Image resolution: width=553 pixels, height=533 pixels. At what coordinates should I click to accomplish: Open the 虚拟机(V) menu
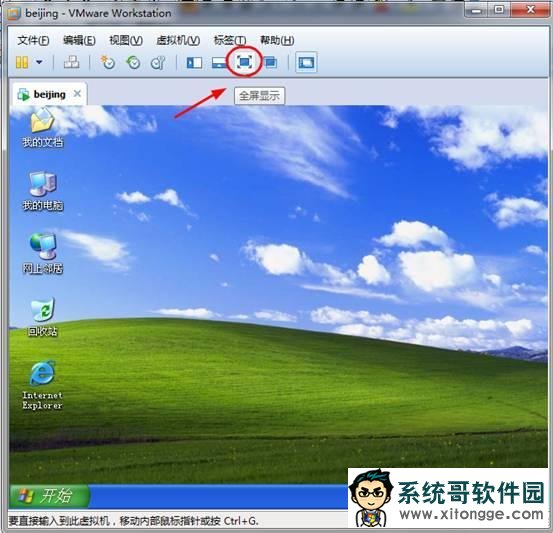coord(178,40)
